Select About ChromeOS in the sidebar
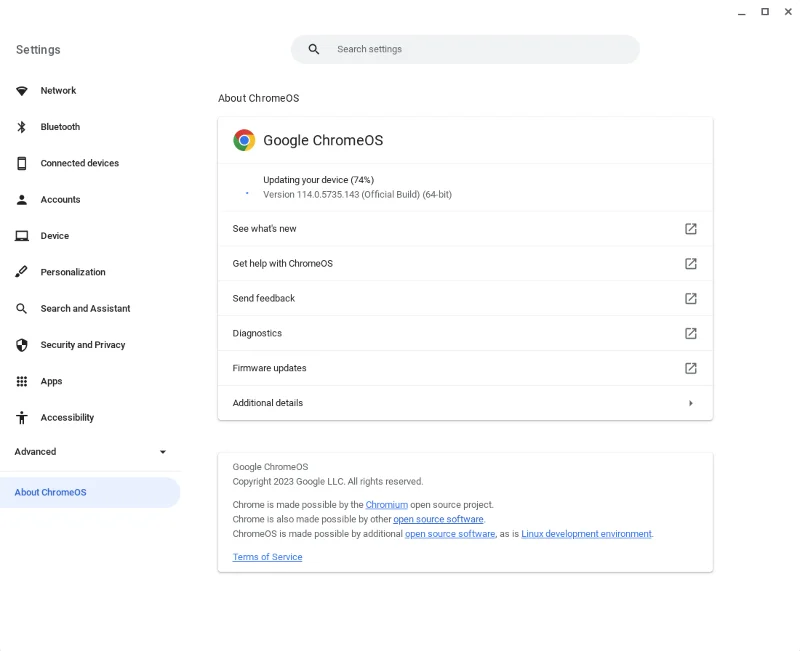 [52, 492]
